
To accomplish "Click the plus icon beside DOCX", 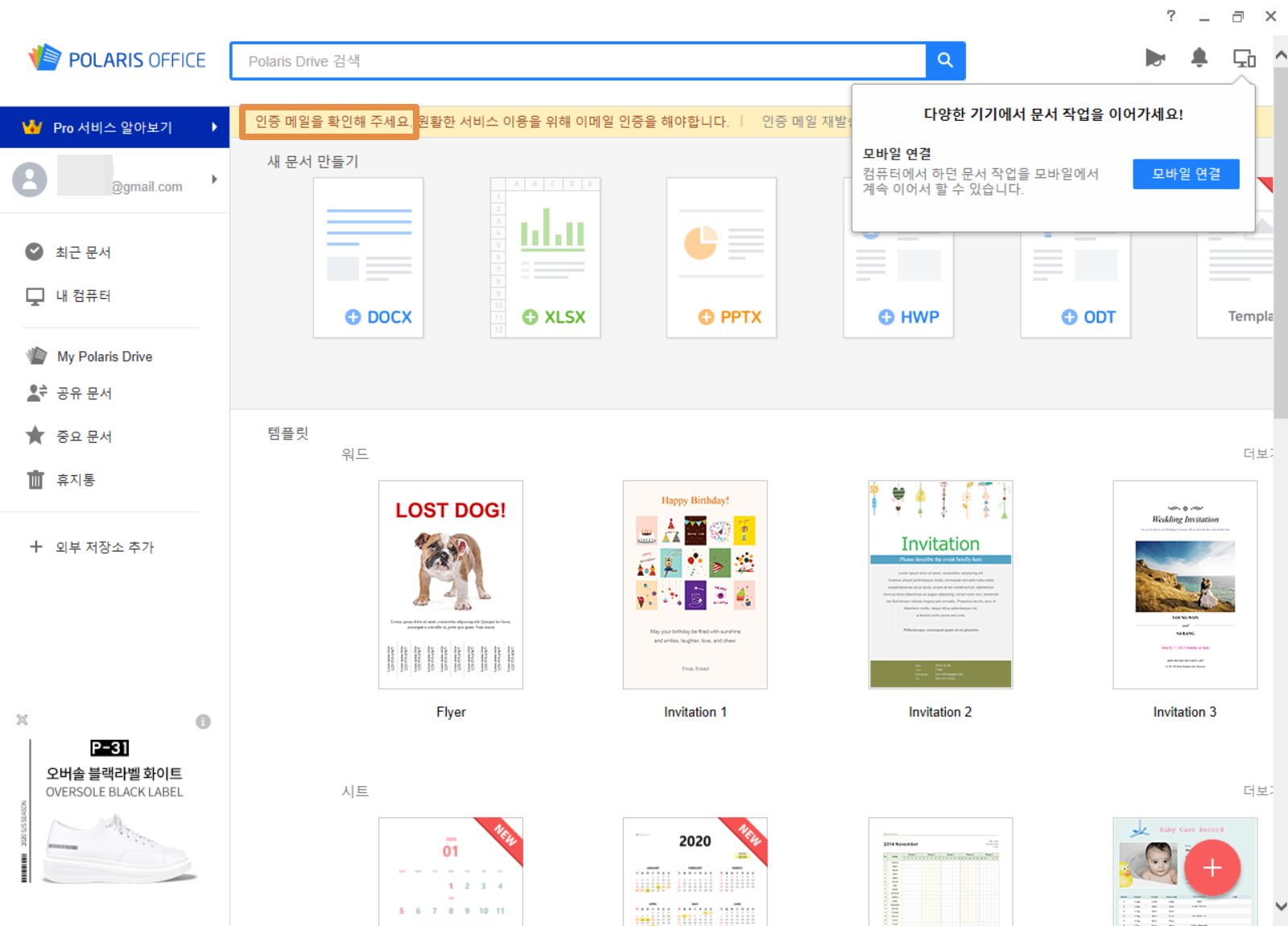I will point(353,317).
